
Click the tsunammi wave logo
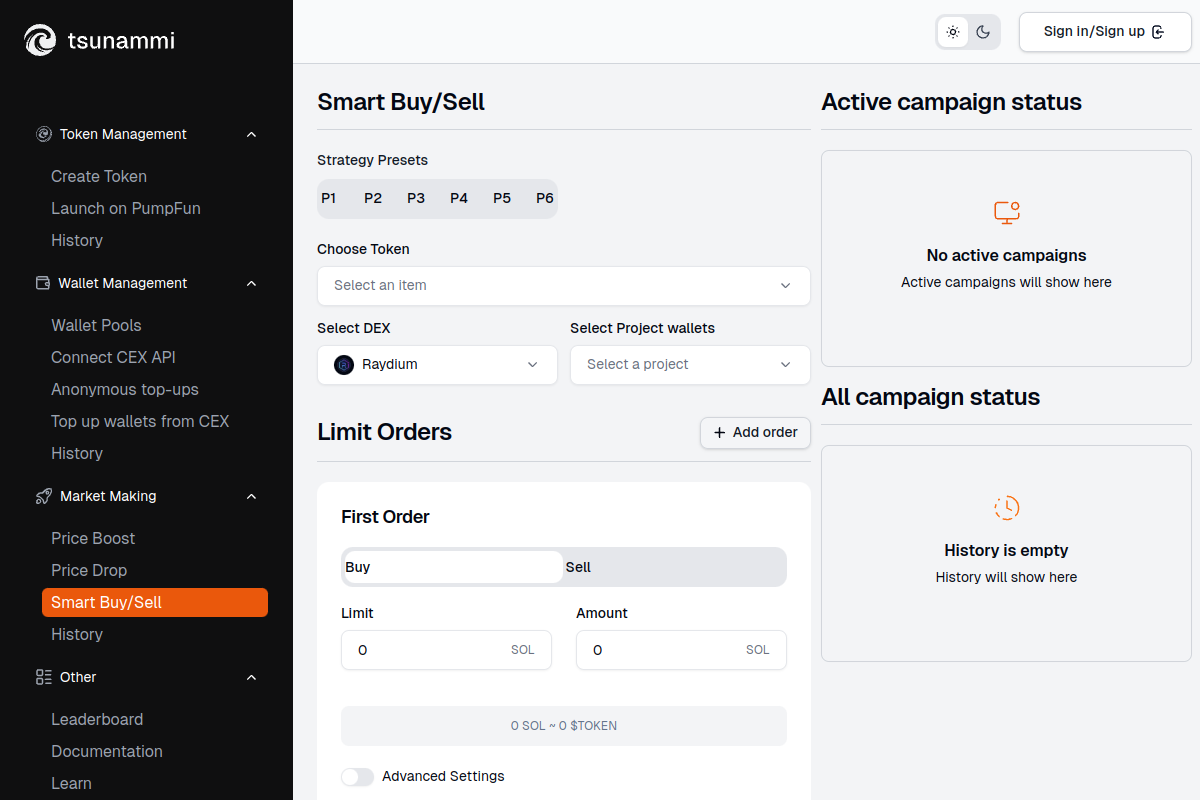coord(40,40)
